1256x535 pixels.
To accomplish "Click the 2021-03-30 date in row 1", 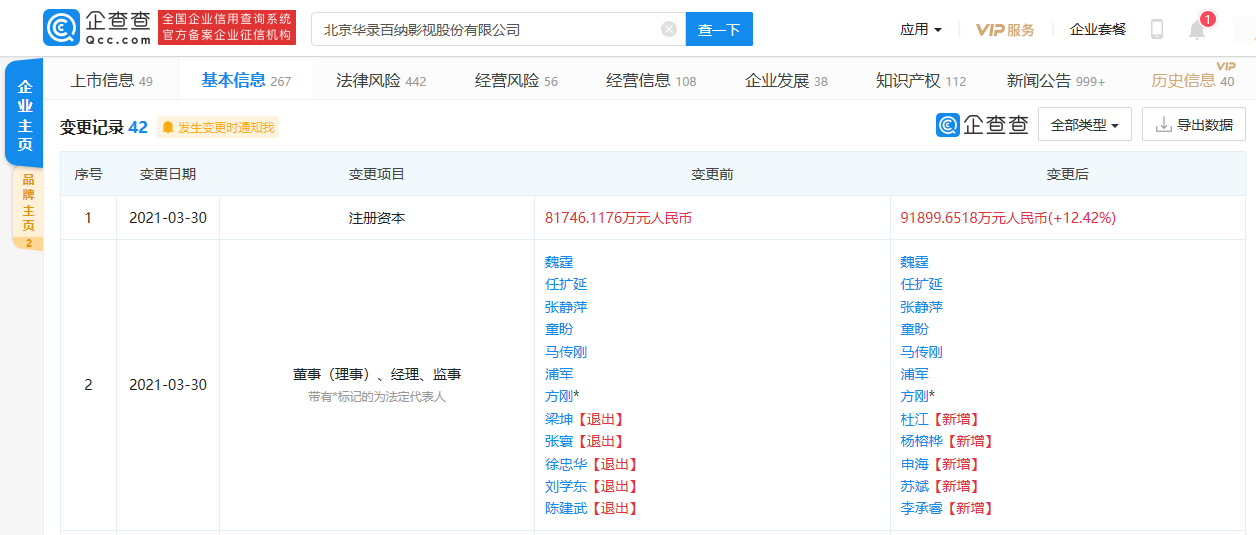I will click(x=168, y=217).
